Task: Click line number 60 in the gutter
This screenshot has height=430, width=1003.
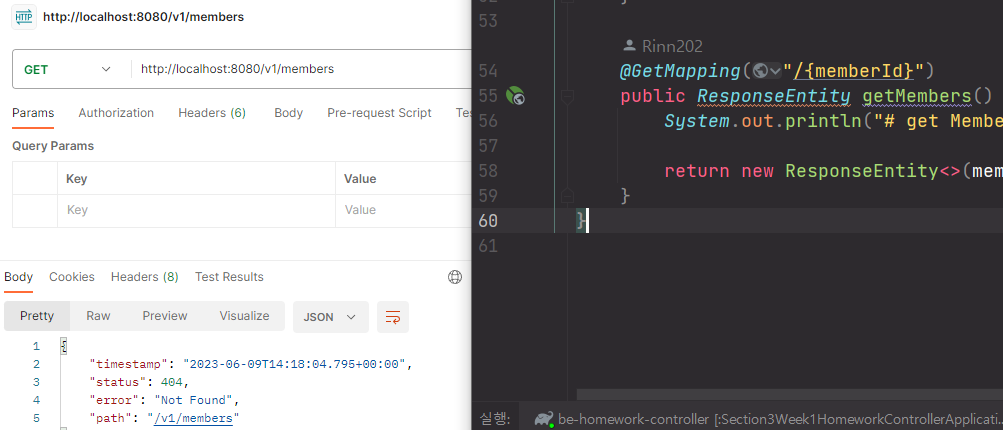Action: 487,221
